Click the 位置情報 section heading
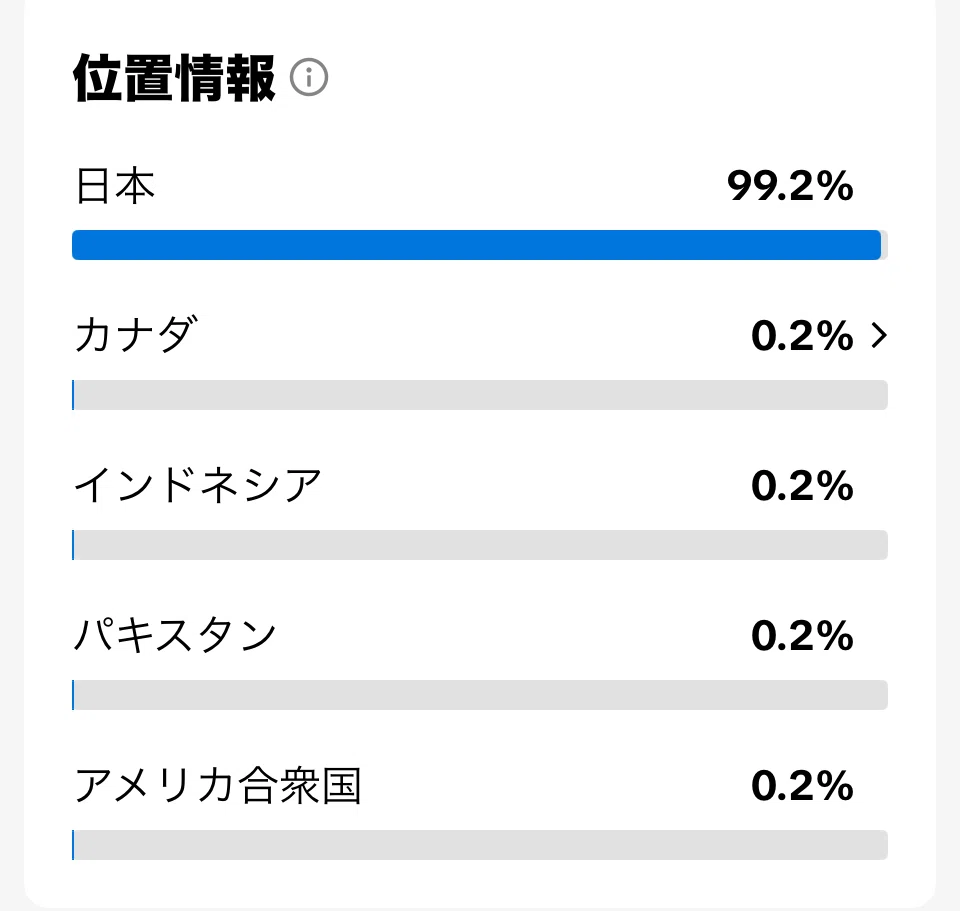 (174, 78)
